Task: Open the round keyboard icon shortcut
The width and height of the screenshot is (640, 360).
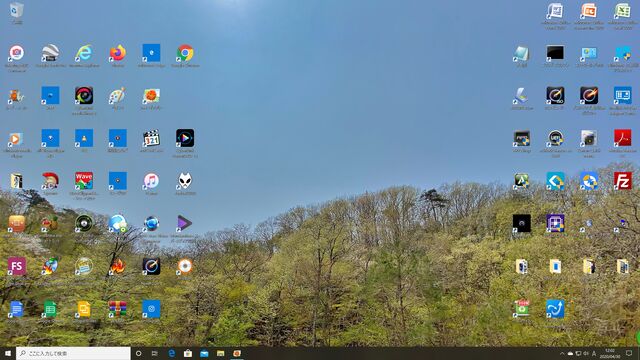Action: [84, 266]
